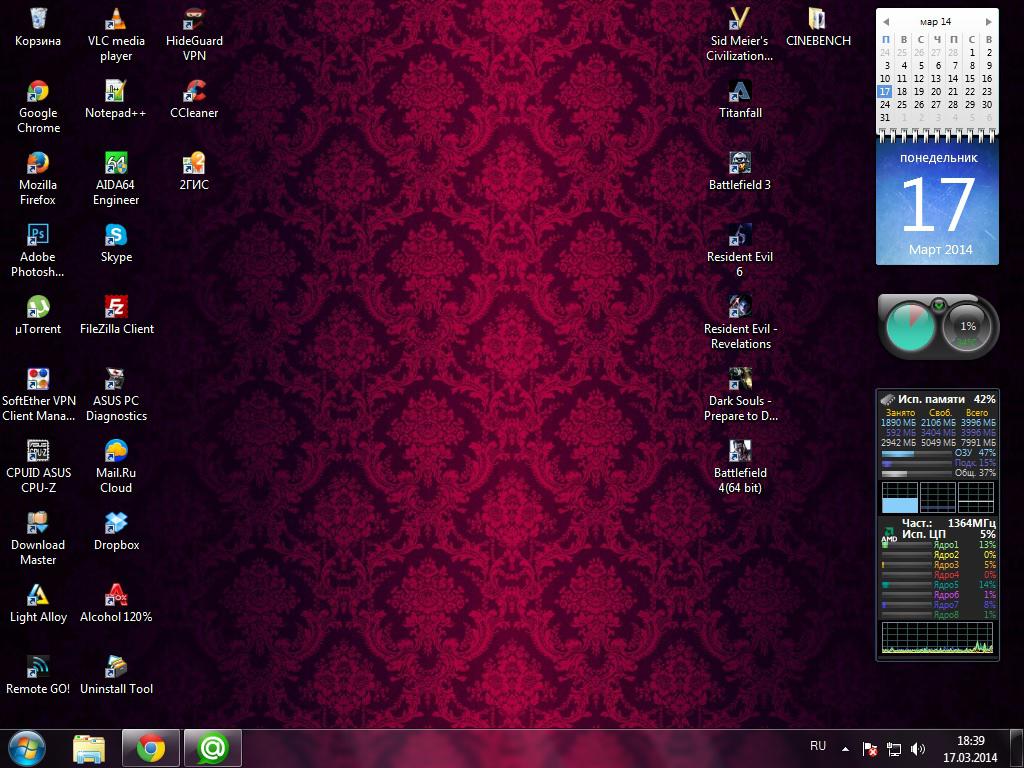
Task: Launch Google Chrome desktop shortcut
Action: point(38,106)
